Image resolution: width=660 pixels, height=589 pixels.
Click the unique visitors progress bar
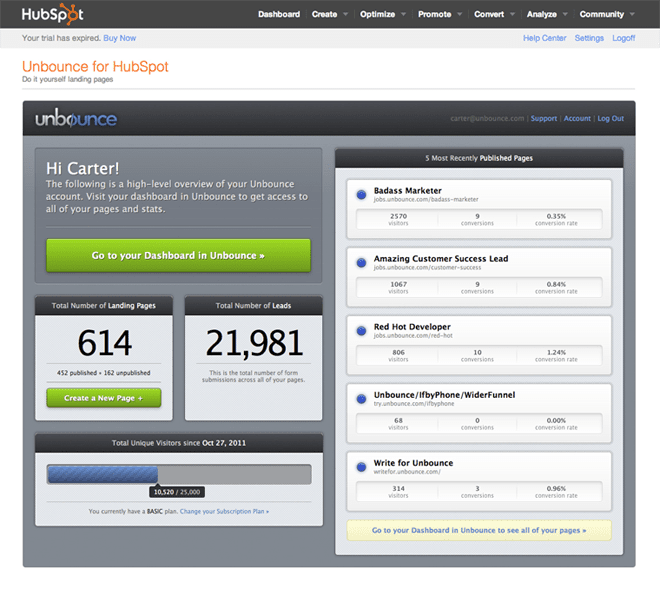179,474
